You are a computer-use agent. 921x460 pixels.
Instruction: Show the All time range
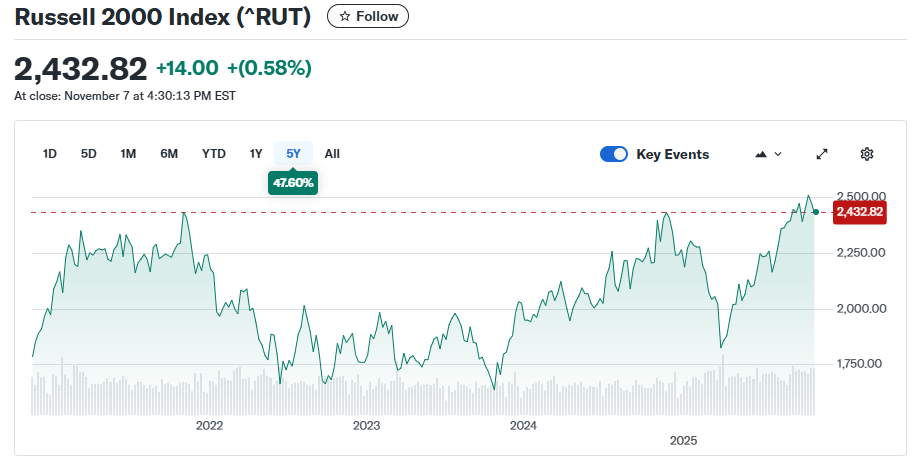tap(332, 154)
